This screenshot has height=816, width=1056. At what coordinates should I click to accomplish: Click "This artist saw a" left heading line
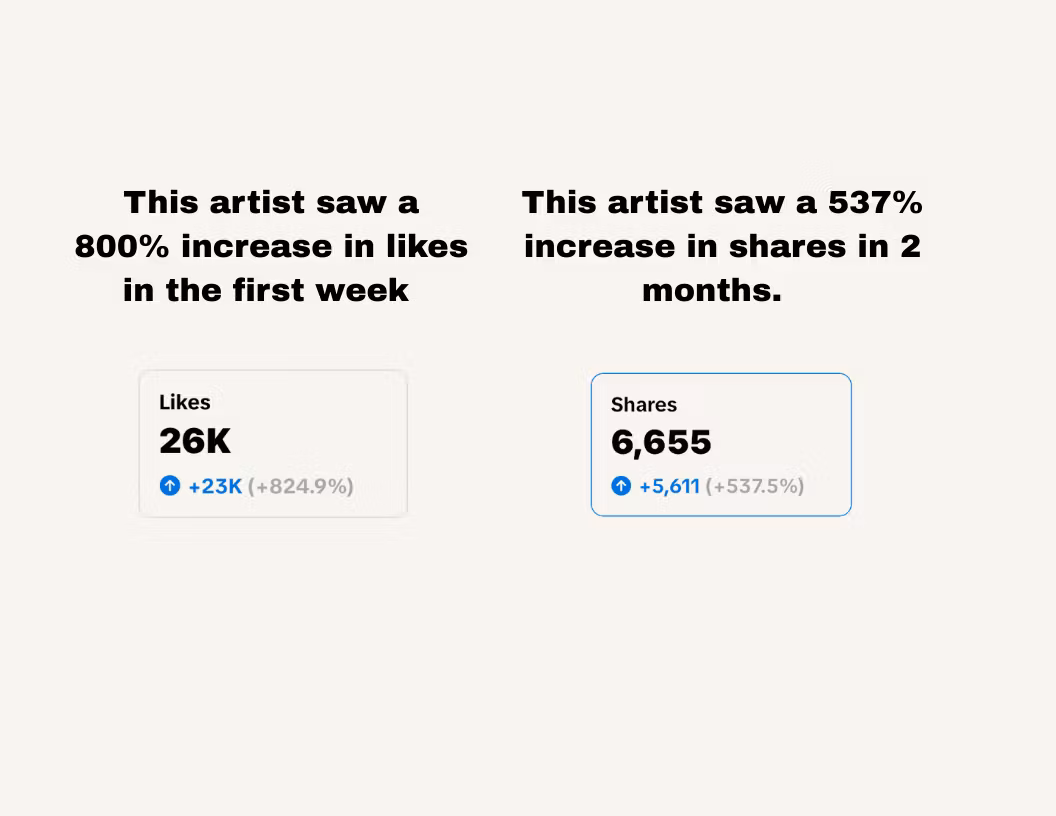pyautogui.click(x=271, y=202)
